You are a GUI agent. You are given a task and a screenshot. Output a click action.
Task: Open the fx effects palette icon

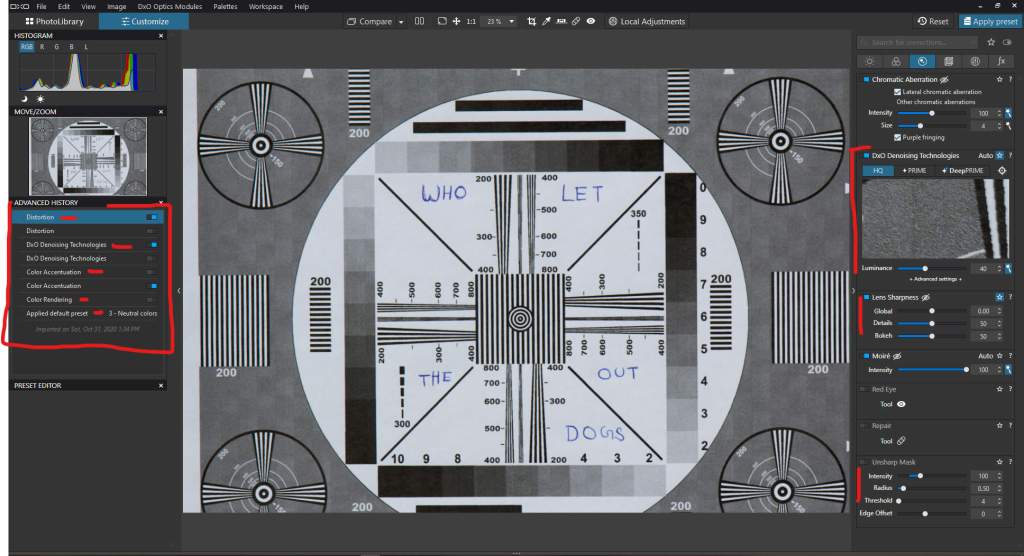1001,61
